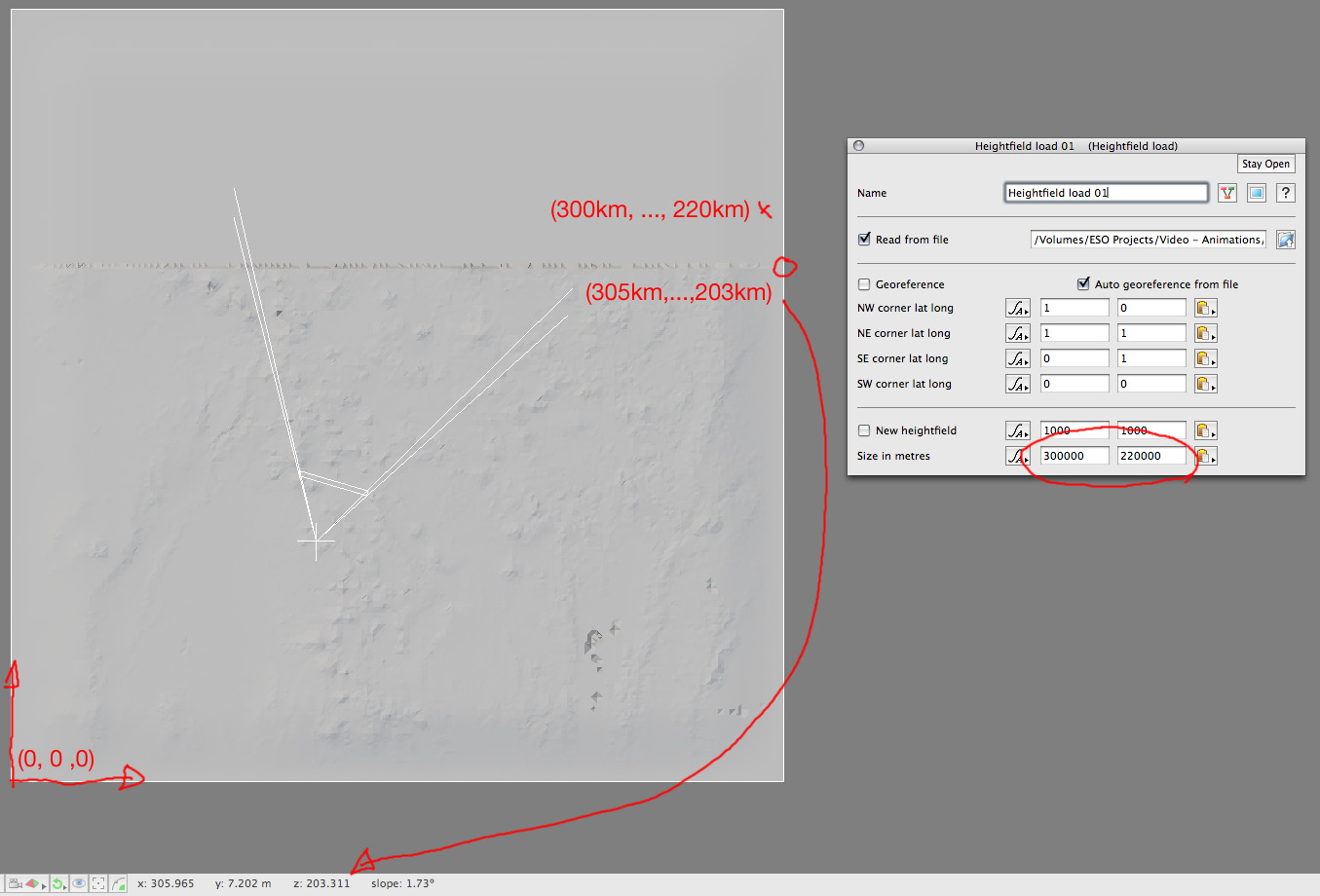Click the Stay Open button

pyautogui.click(x=1265, y=164)
